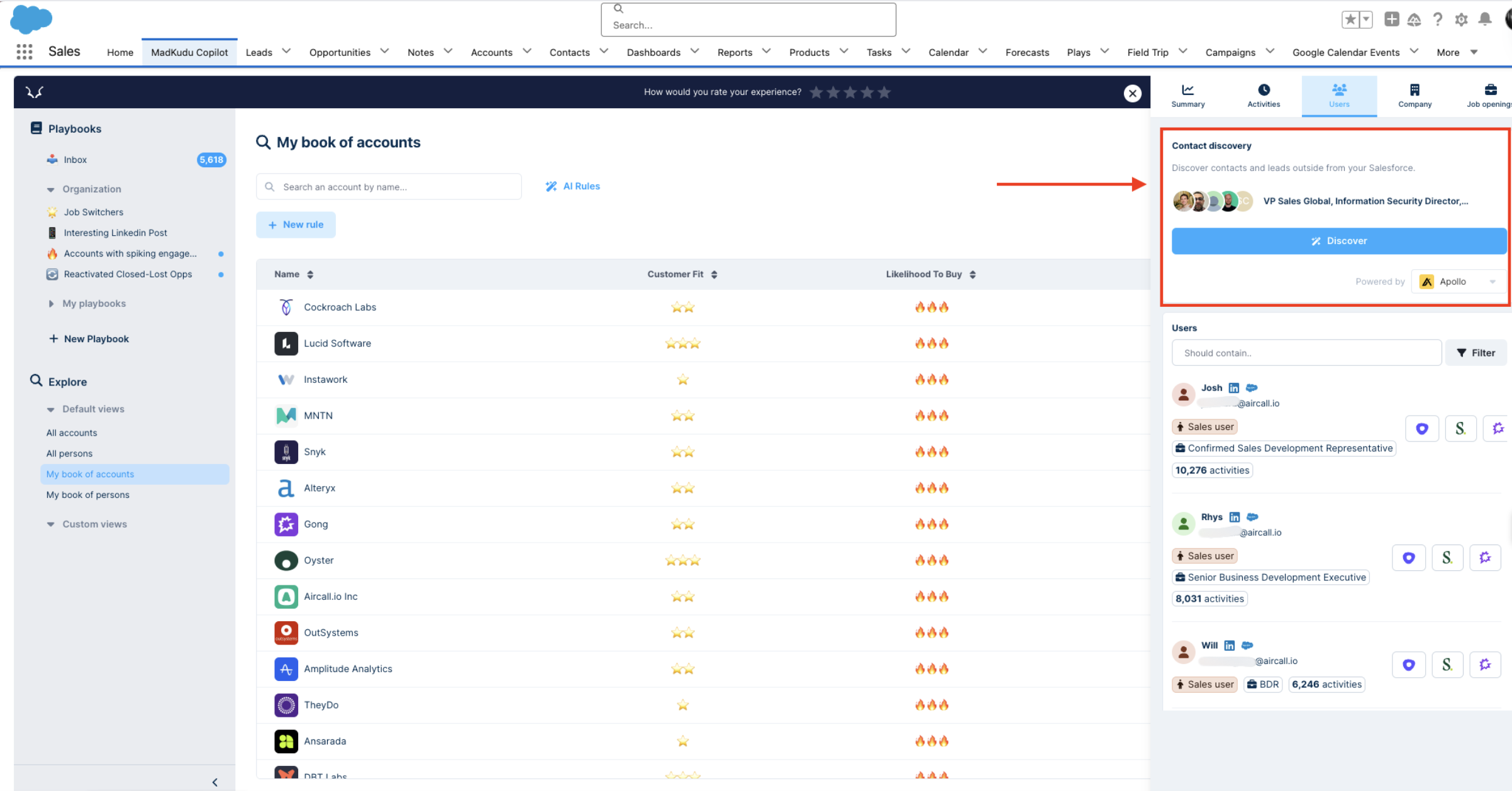Create a New Playbook
The width and height of the screenshot is (1512, 791).
89,339
